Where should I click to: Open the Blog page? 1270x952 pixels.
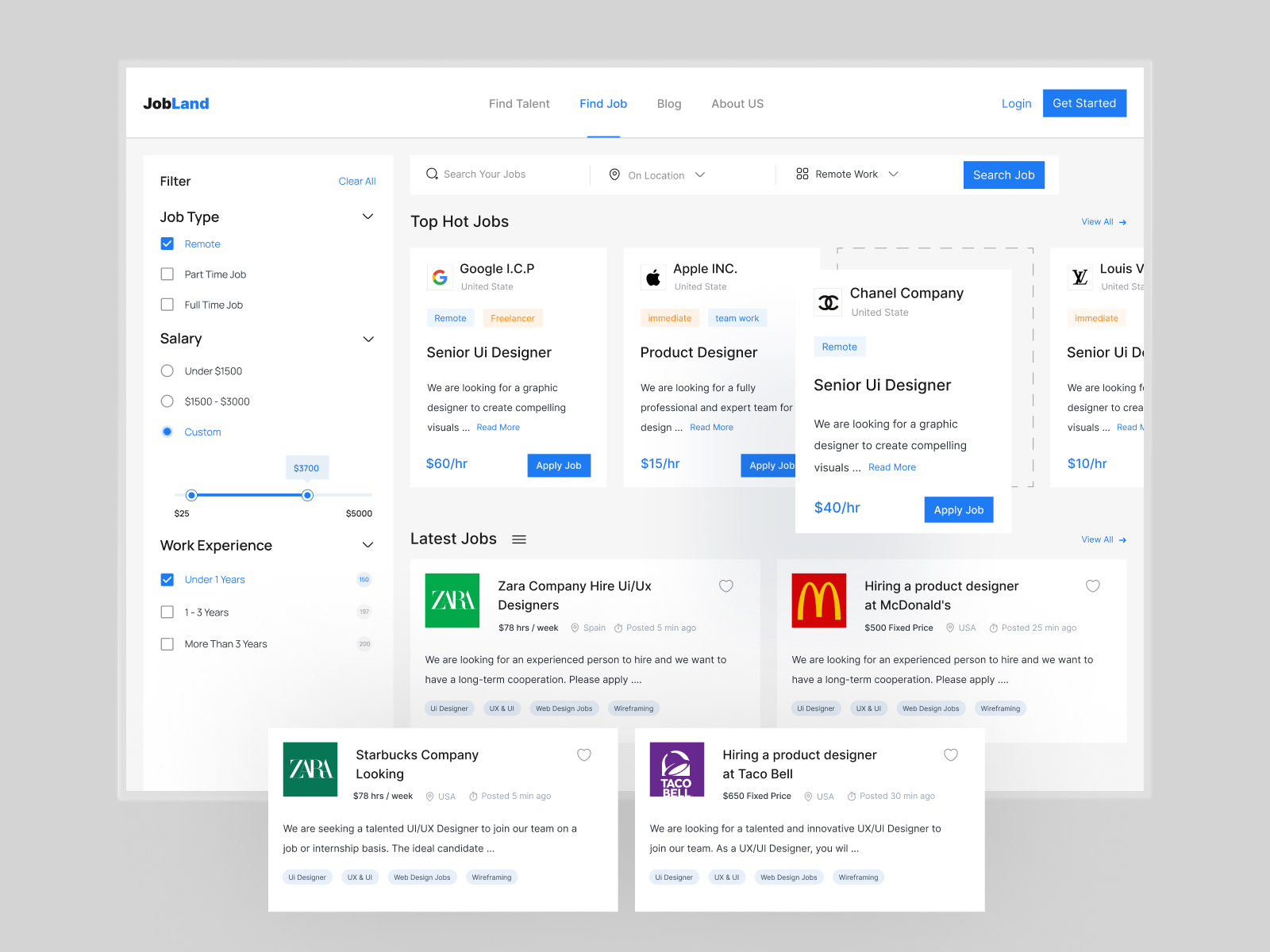669,103
